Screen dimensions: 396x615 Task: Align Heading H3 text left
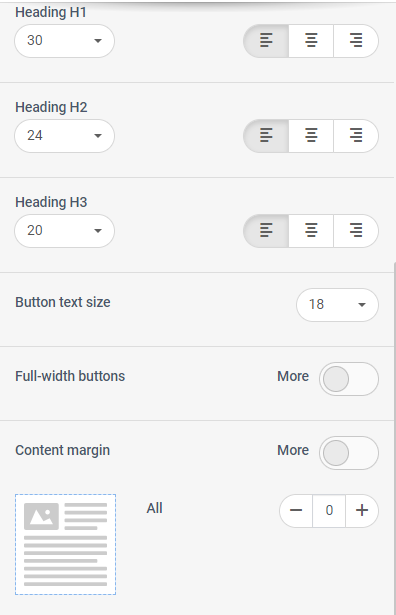(266, 231)
